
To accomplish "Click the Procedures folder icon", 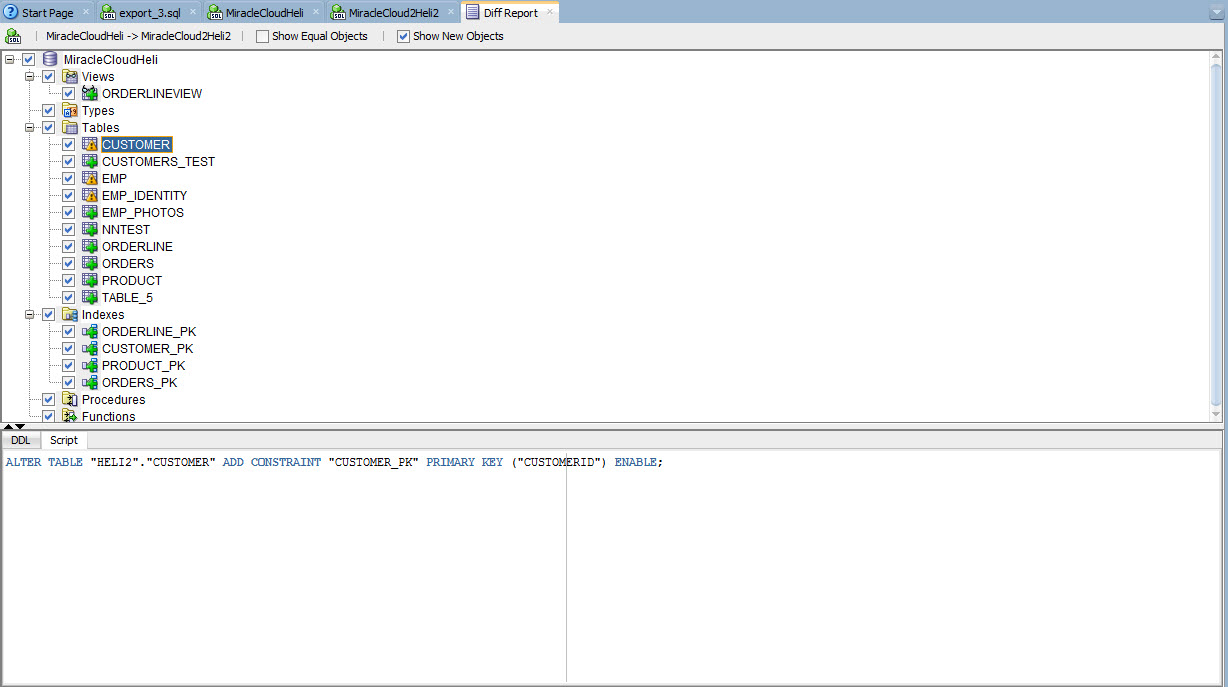I will [x=70, y=400].
